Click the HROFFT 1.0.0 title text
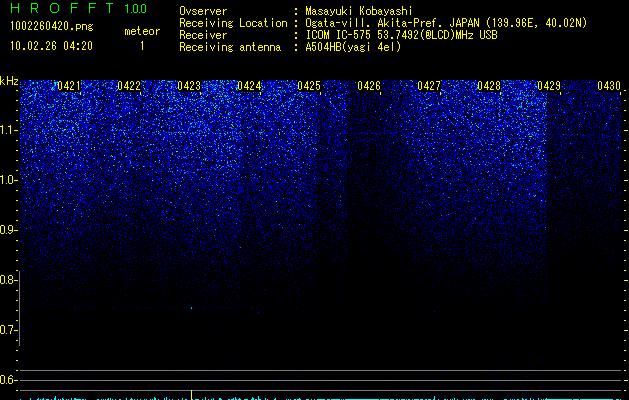This screenshot has width=629, height=400. pyautogui.click(x=79, y=8)
